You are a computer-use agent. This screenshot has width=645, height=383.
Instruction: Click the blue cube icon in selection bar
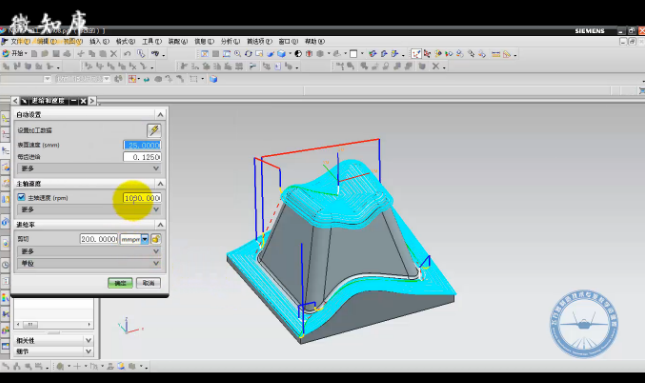pyautogui.click(x=213, y=79)
